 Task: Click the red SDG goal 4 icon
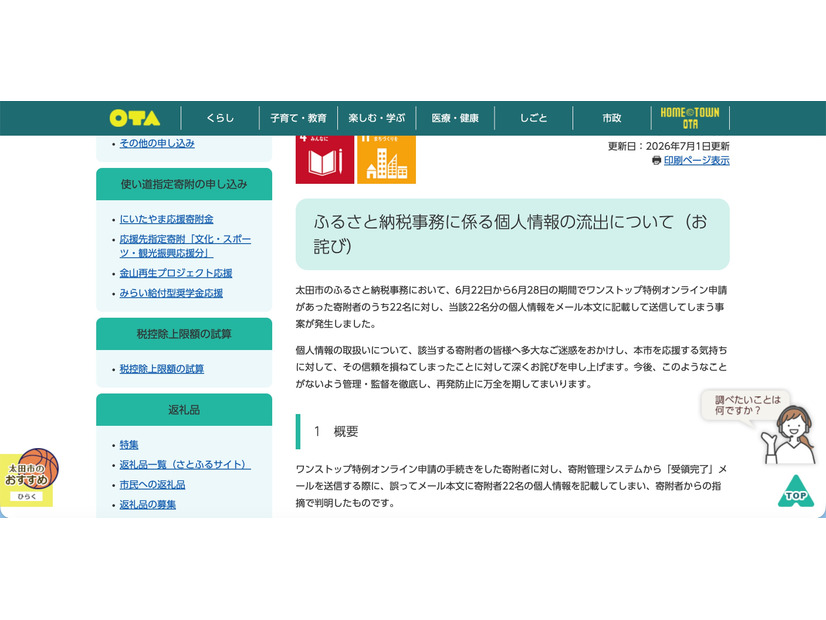pyautogui.click(x=324, y=159)
